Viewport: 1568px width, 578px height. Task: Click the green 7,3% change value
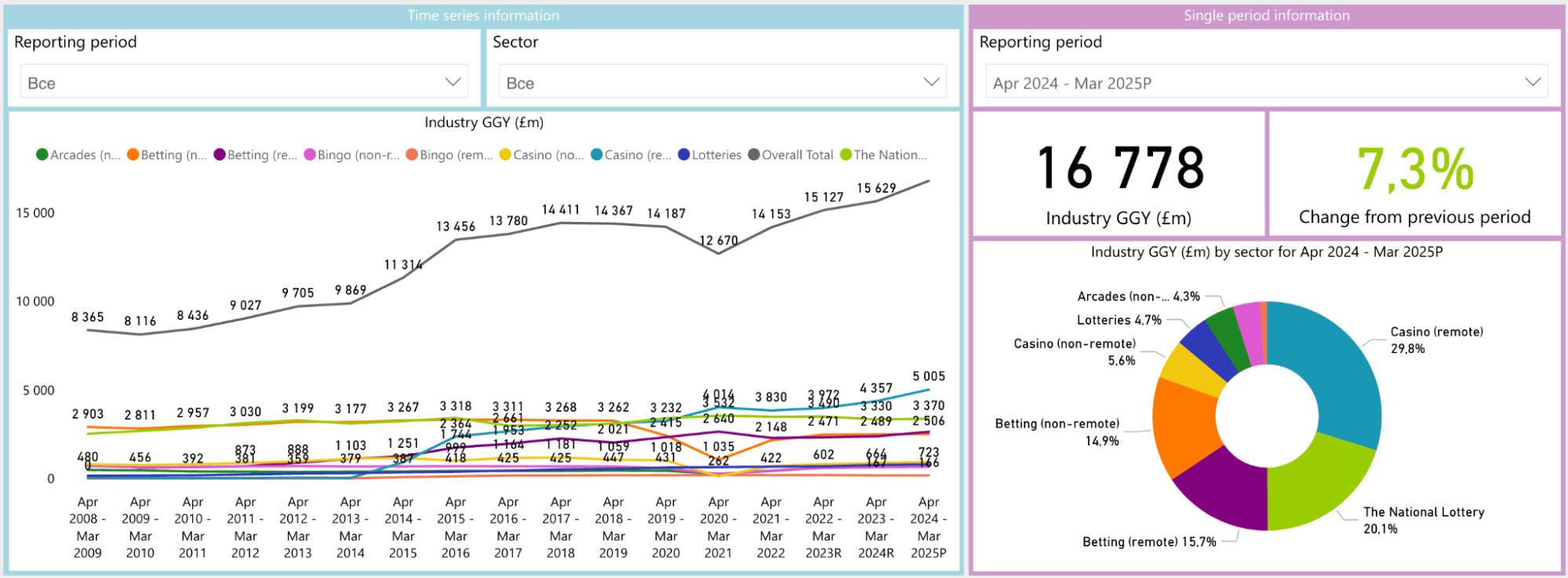1415,169
